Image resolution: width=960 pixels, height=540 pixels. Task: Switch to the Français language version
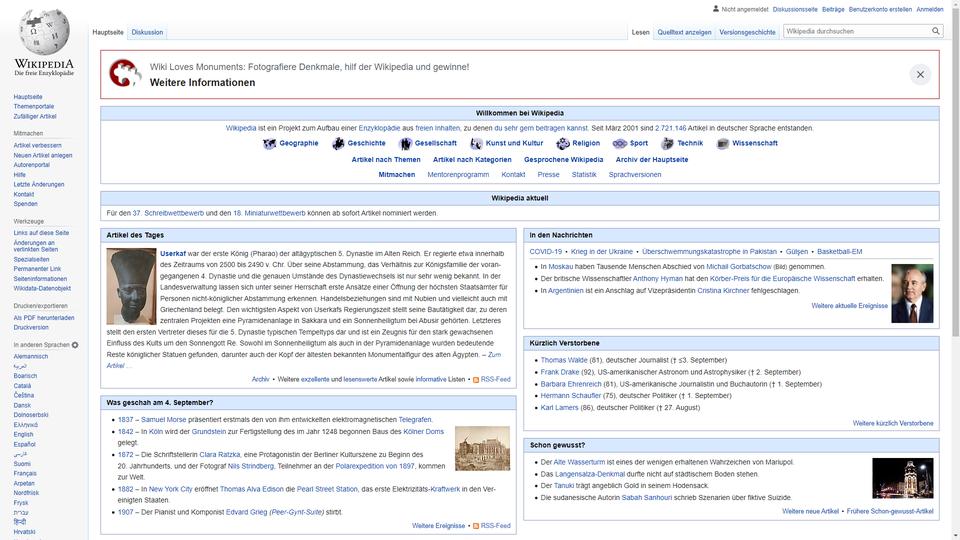[25, 473]
